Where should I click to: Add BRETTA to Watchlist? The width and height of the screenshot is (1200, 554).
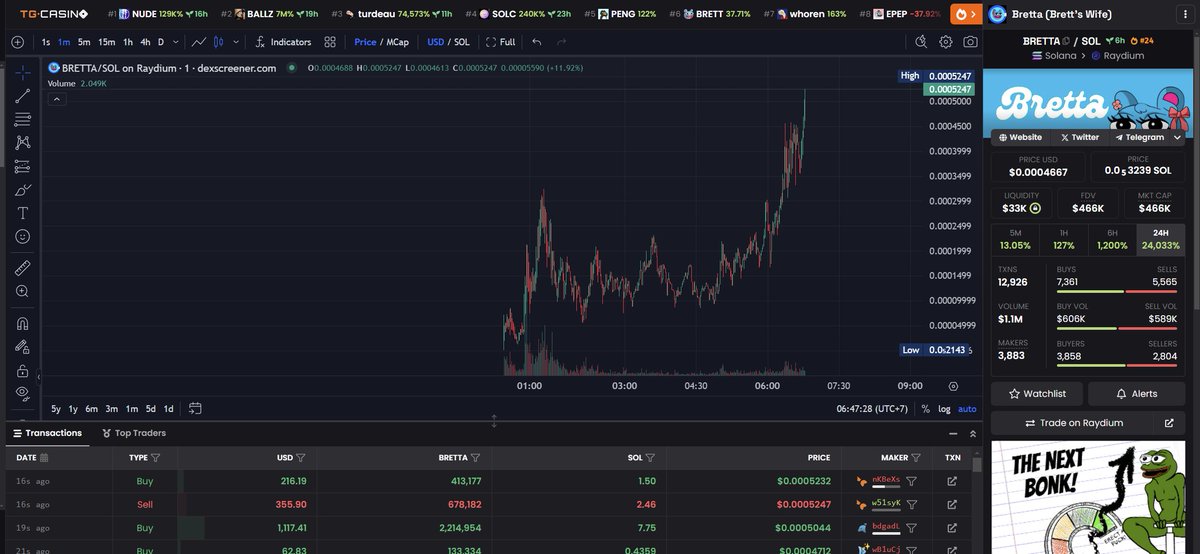1037,393
